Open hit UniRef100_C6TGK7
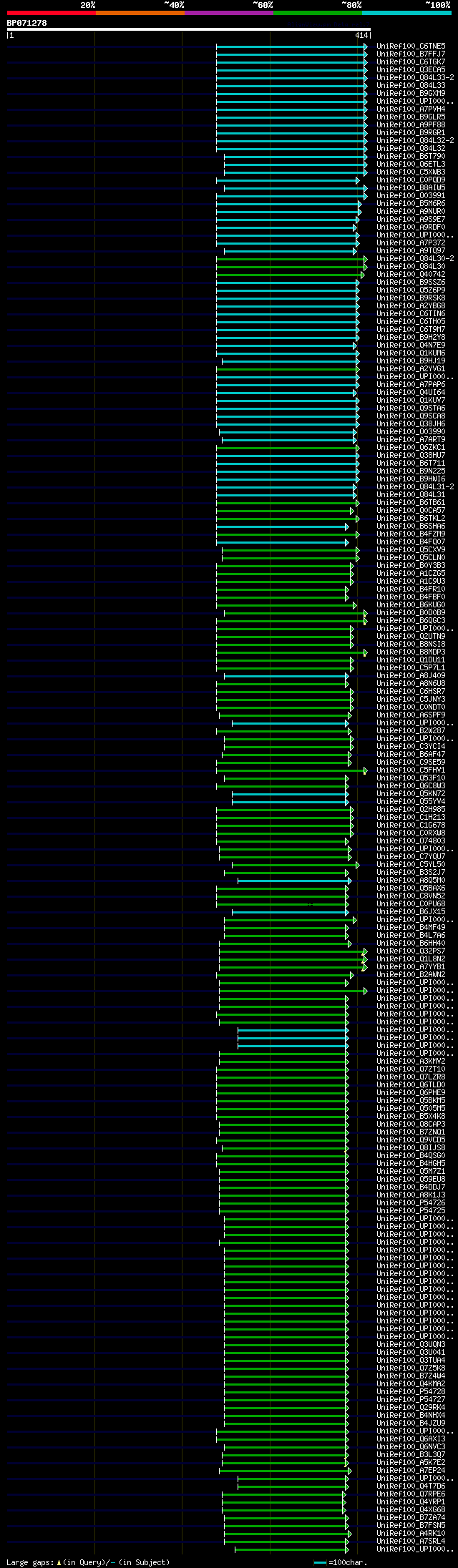Image resolution: width=458 pixels, height=1568 pixels. pyautogui.click(x=411, y=62)
